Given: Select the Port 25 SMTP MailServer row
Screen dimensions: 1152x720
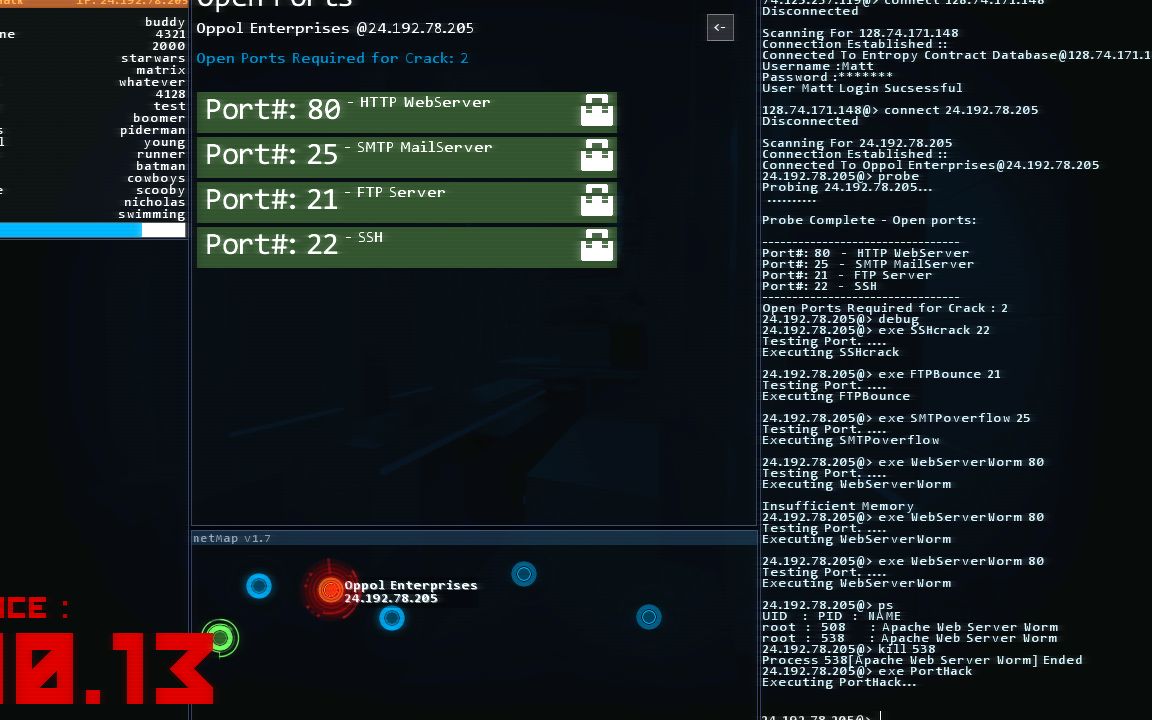Looking at the screenshot, I should 407,156.
